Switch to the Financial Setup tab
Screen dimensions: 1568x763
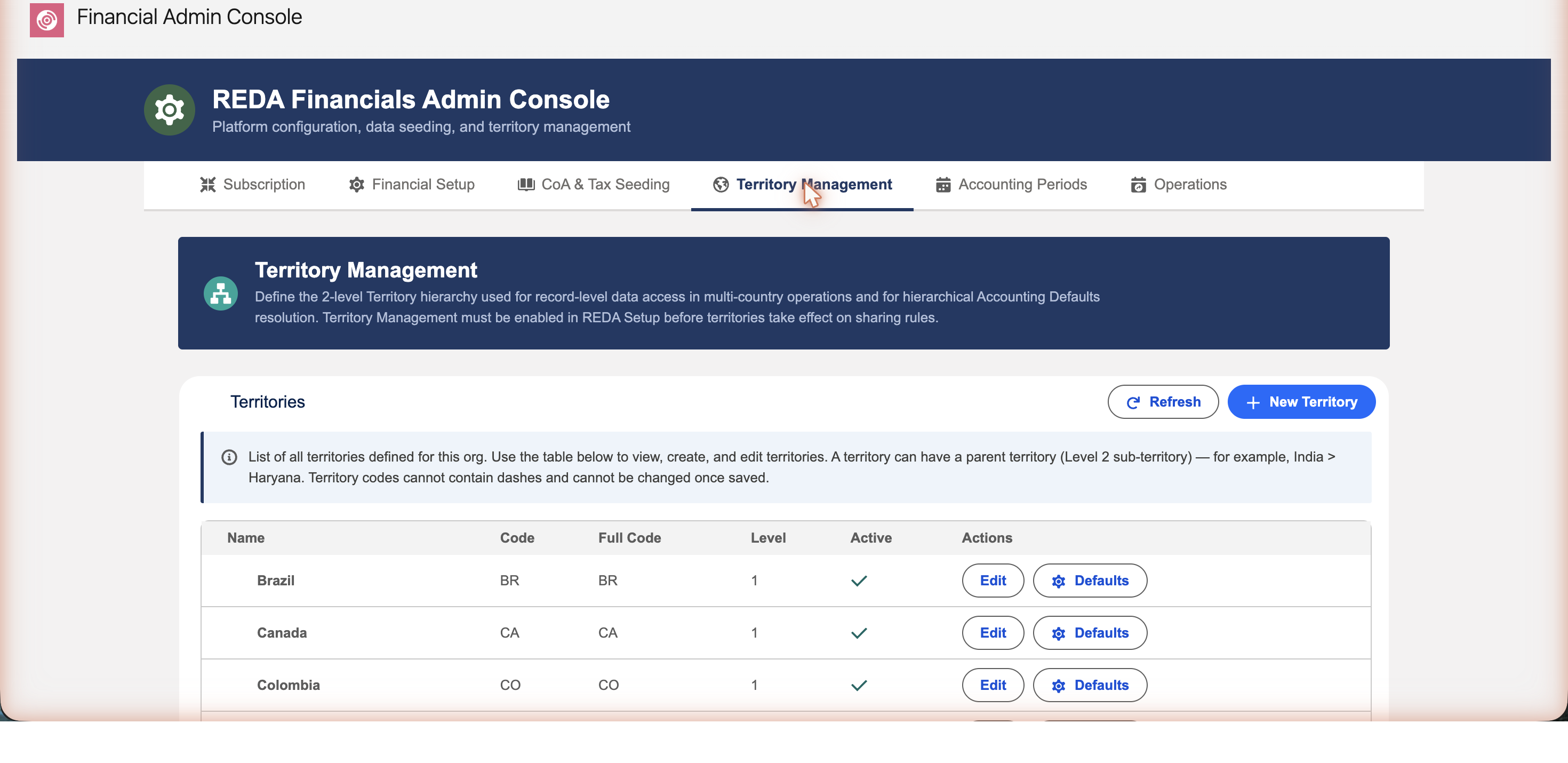[412, 185]
